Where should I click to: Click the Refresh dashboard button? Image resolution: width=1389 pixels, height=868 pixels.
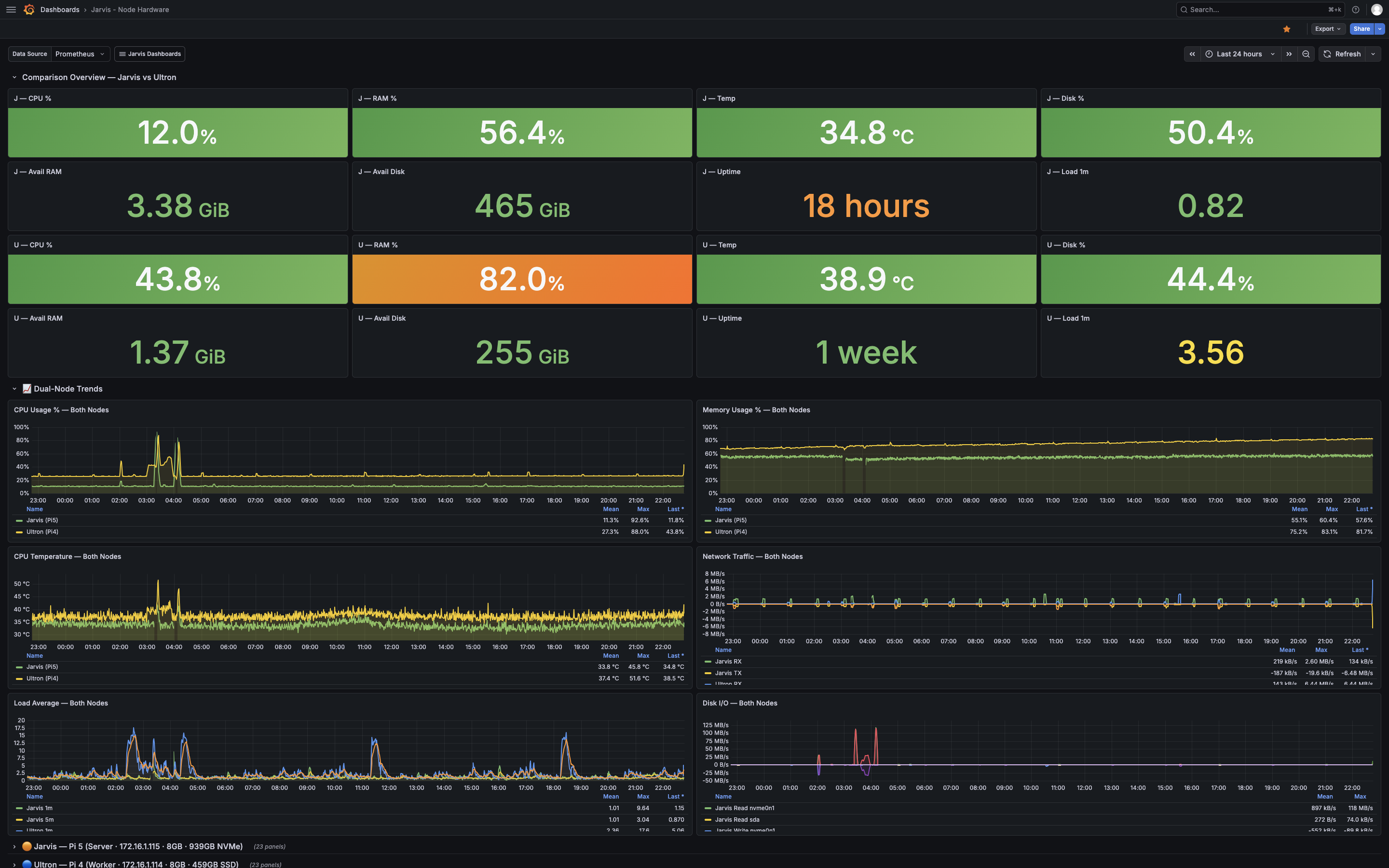(1342, 54)
